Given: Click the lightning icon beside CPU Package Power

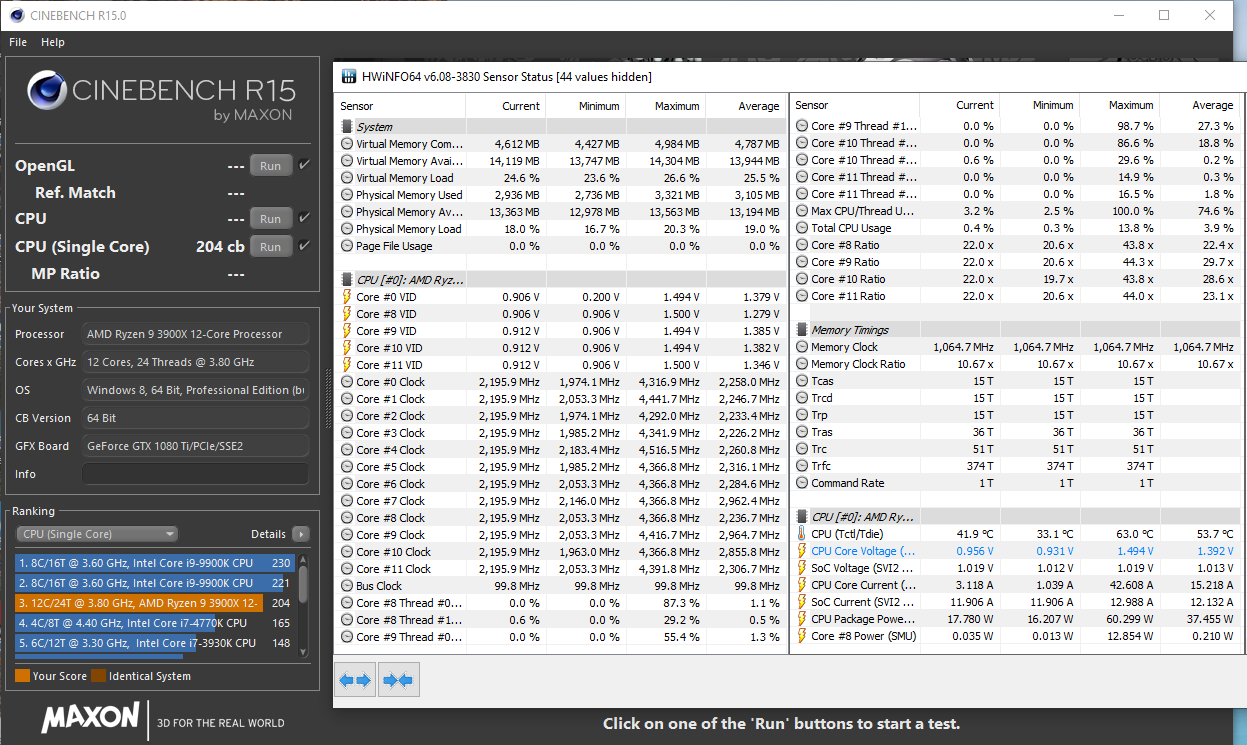Looking at the screenshot, I should (802, 619).
